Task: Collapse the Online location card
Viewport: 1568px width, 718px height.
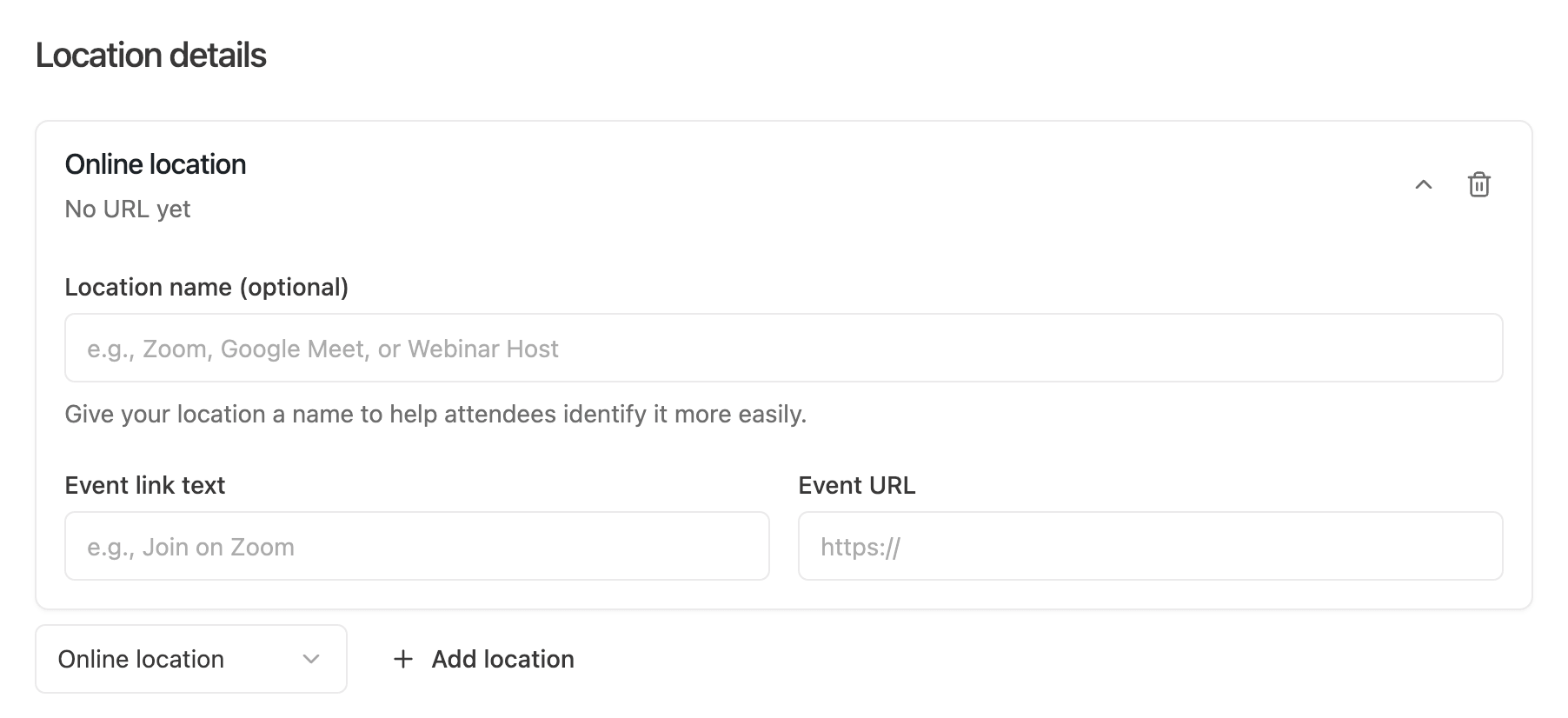Action: [x=1424, y=184]
